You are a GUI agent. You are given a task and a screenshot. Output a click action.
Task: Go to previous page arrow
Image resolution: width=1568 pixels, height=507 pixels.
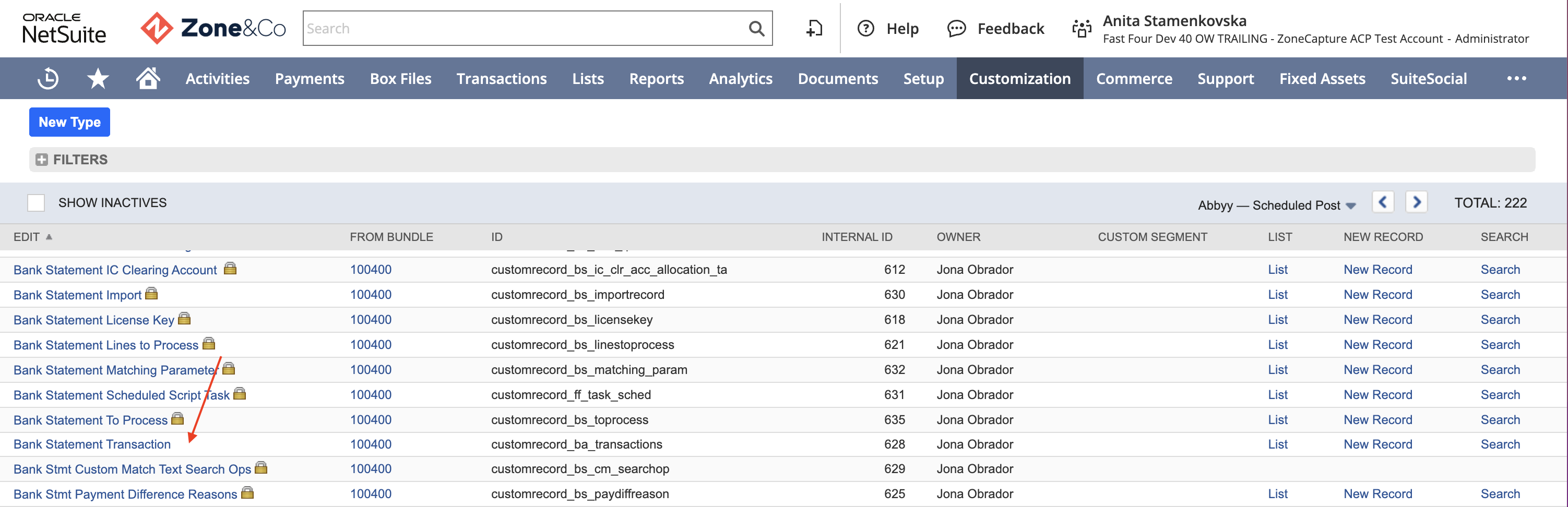click(x=1382, y=202)
